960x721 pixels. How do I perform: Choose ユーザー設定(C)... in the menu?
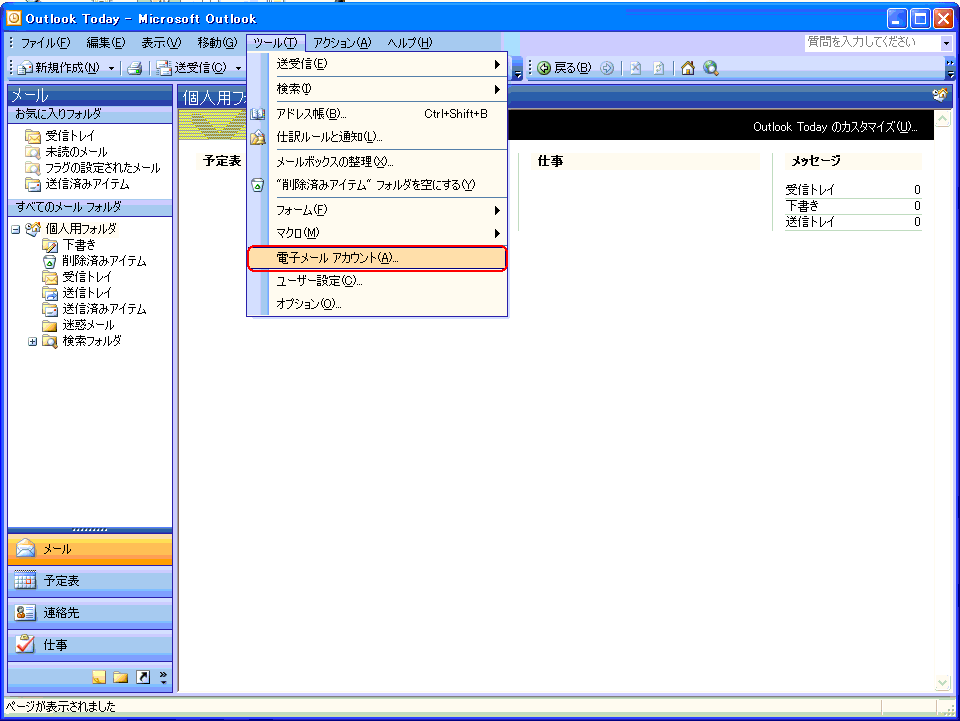coord(377,281)
